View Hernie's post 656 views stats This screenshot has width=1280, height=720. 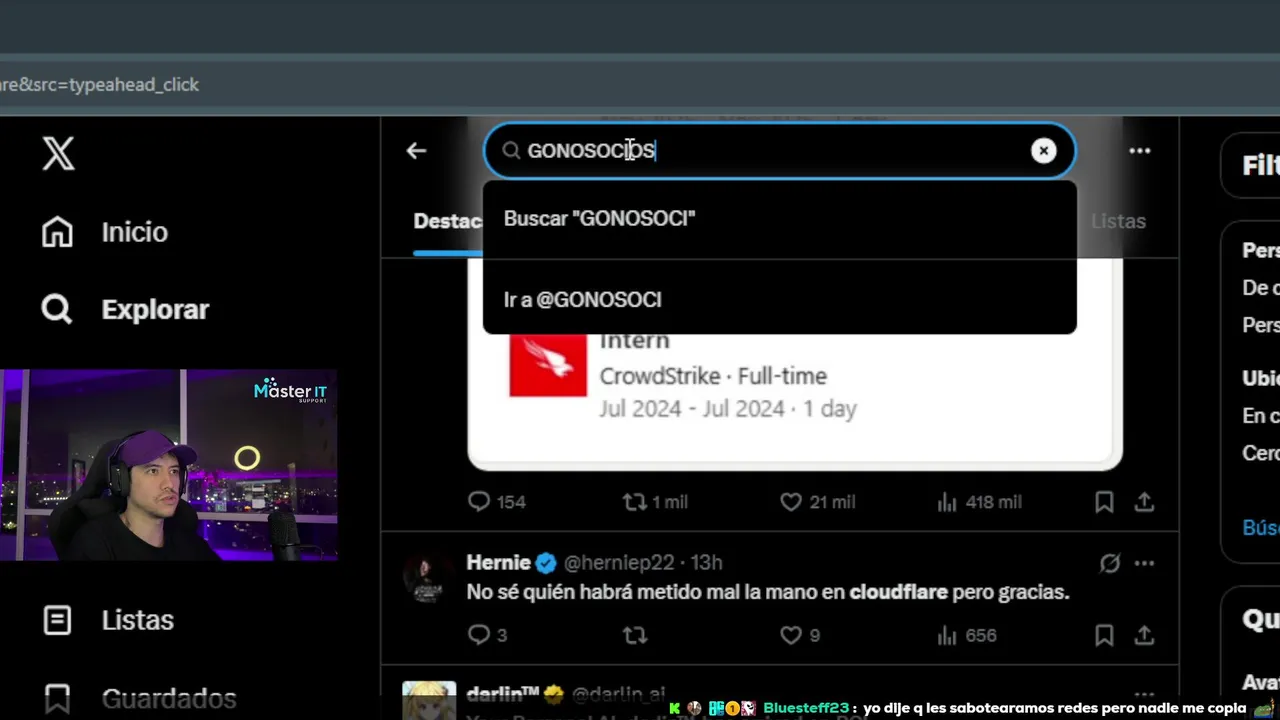tap(966, 635)
